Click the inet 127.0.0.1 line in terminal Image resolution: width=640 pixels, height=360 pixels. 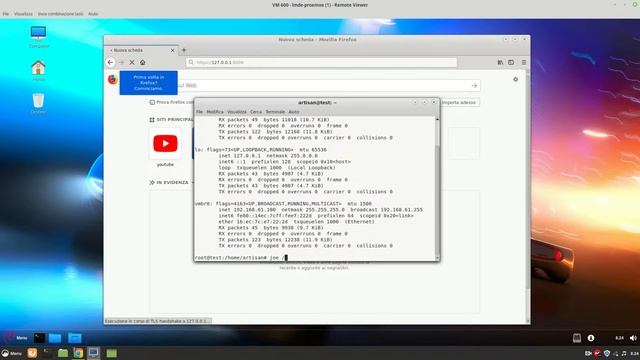point(268,156)
